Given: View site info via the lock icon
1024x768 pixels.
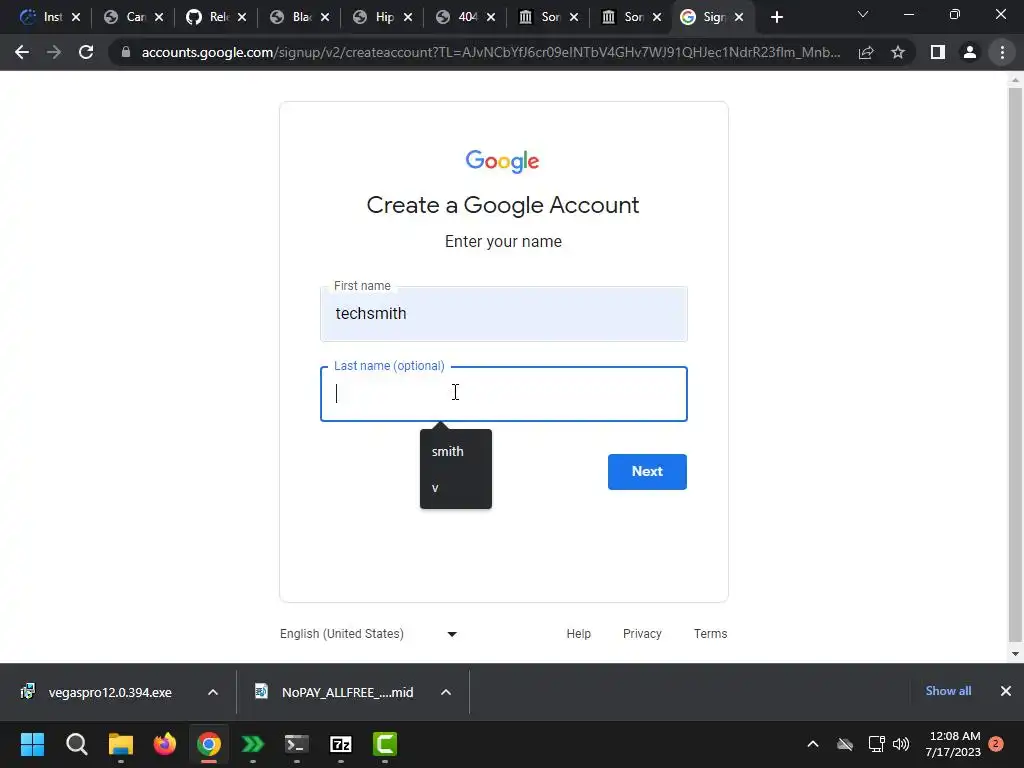Looking at the screenshot, I should point(125,52).
